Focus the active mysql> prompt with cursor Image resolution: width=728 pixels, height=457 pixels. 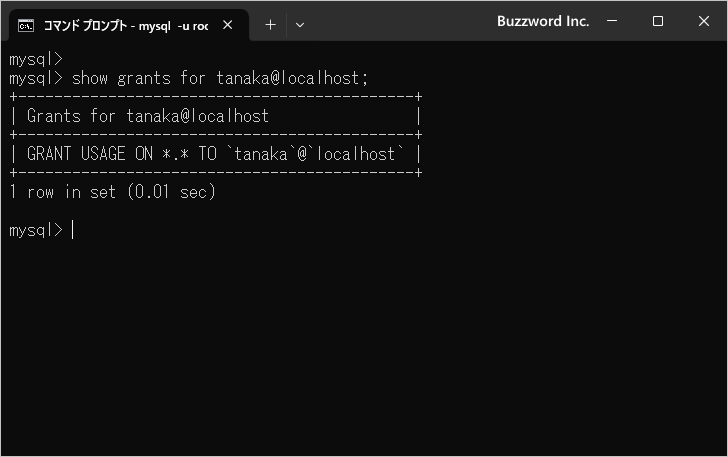tap(72, 230)
